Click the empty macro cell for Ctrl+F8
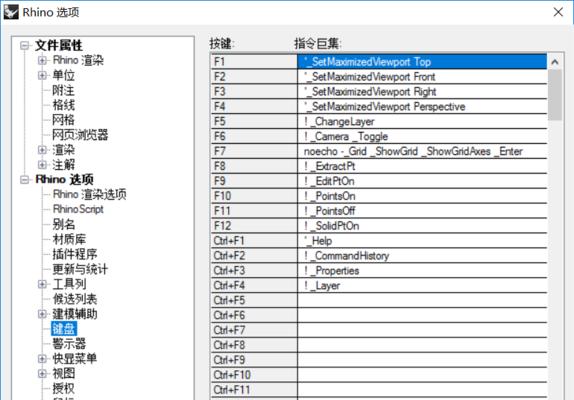This screenshot has width=574, height=400. (422, 345)
